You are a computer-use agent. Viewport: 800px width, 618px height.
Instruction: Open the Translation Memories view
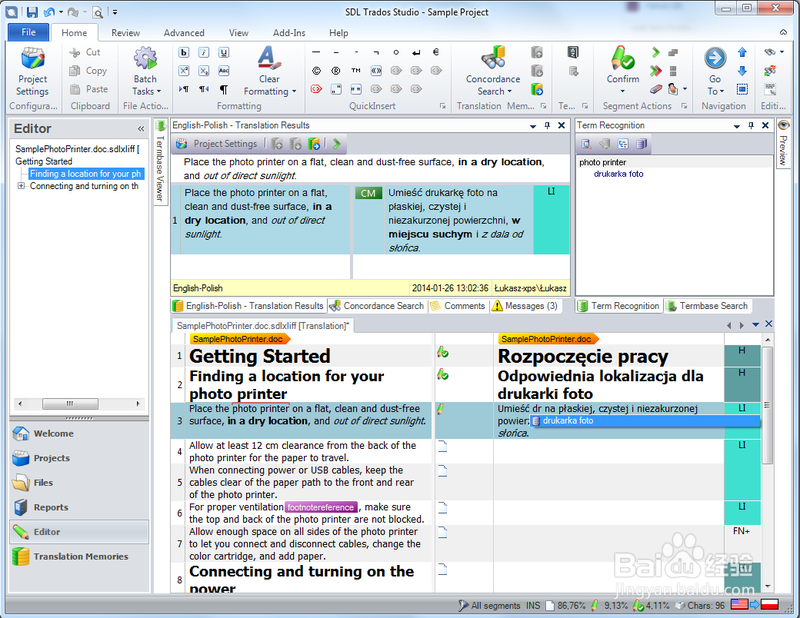click(80, 557)
